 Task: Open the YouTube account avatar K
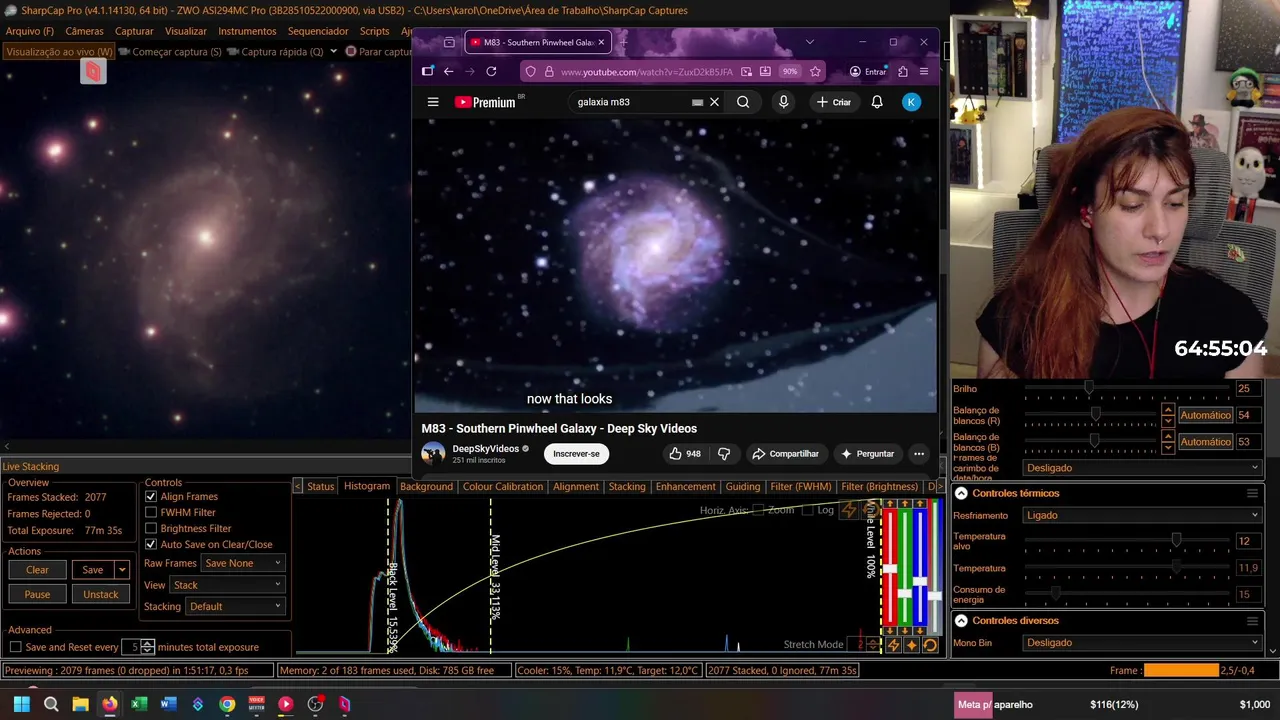click(x=911, y=102)
